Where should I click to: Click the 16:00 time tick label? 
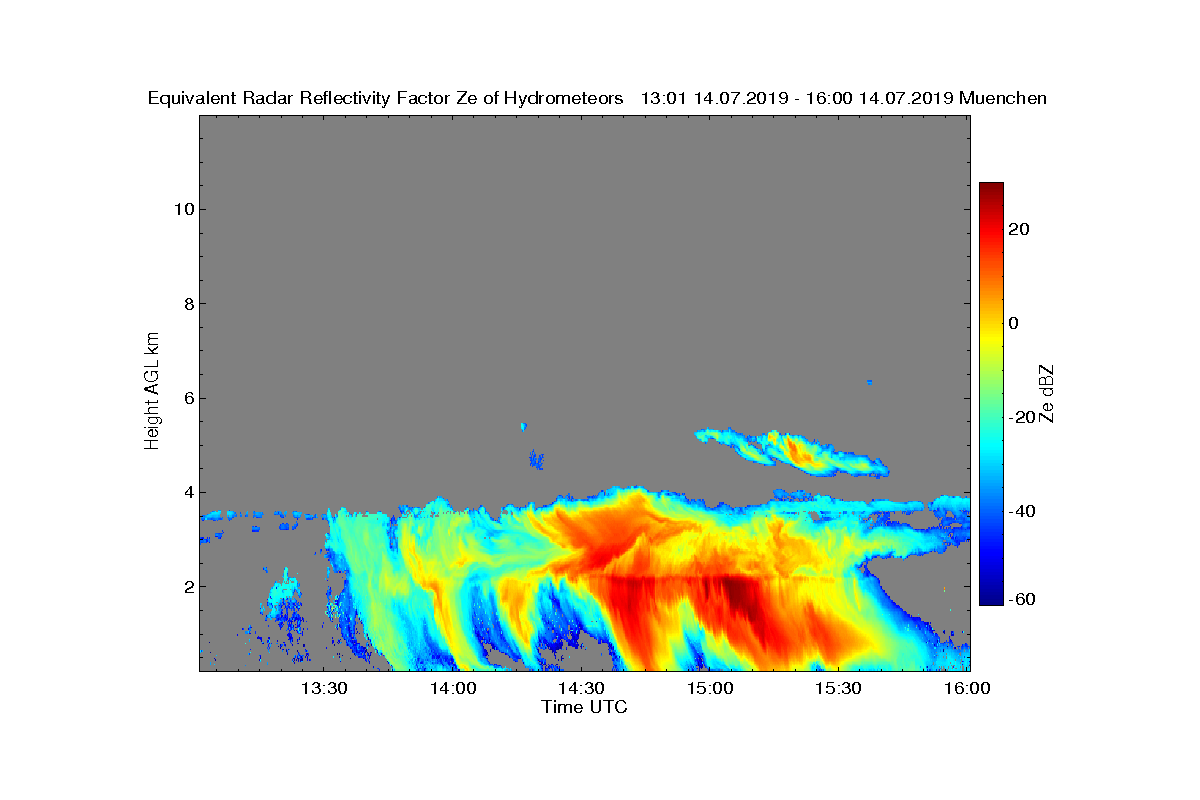point(966,689)
